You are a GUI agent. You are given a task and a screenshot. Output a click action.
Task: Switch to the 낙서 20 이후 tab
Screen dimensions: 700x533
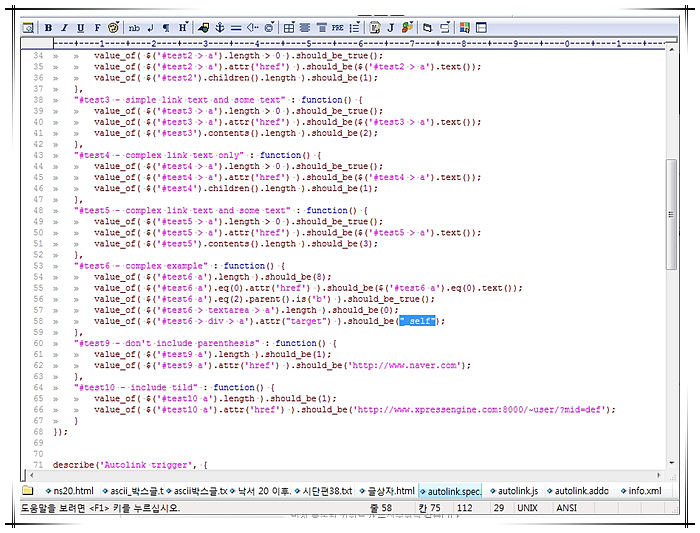click(260, 491)
